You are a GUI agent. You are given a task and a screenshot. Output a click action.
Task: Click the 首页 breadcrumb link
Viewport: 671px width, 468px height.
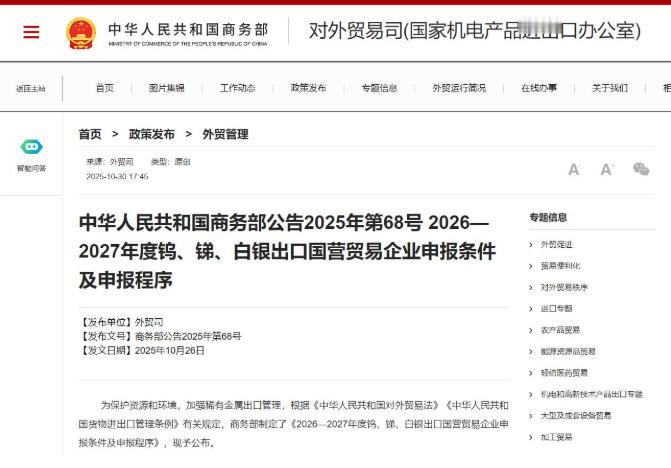90,134
